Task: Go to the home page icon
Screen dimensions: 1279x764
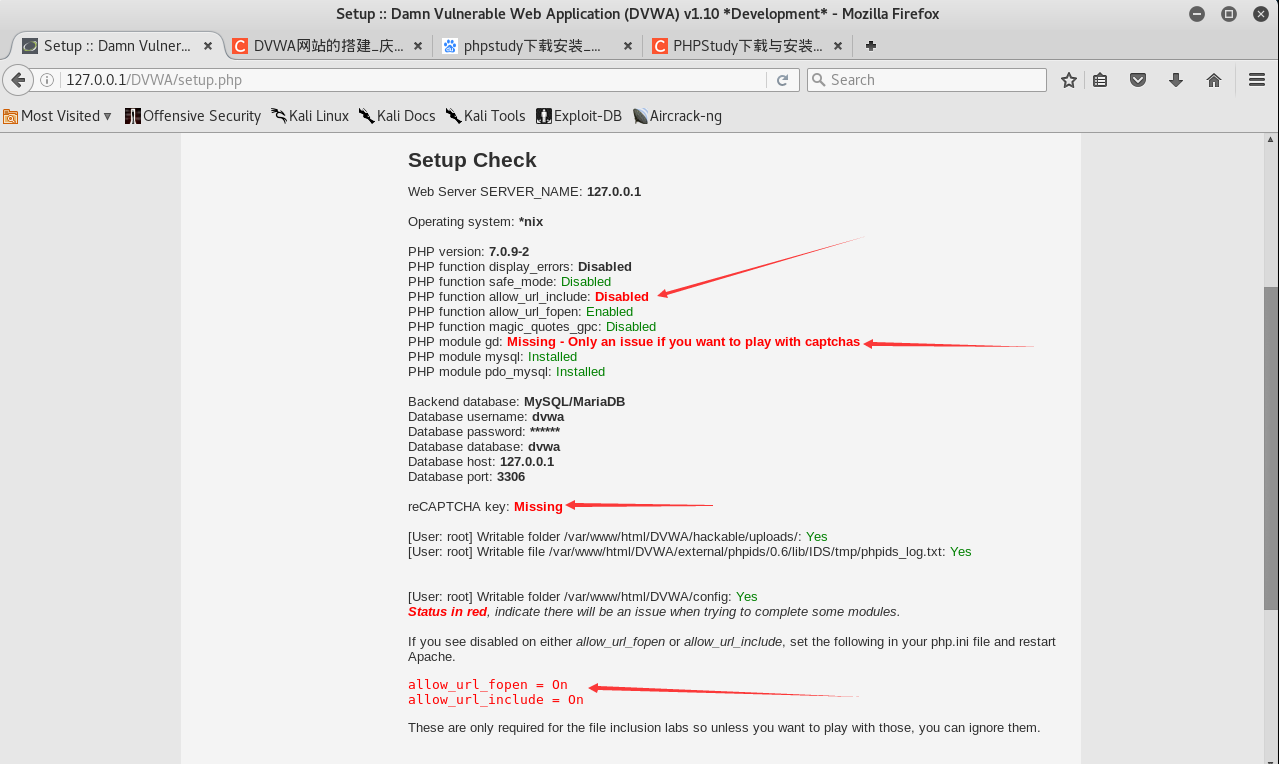Action: pyautogui.click(x=1213, y=79)
